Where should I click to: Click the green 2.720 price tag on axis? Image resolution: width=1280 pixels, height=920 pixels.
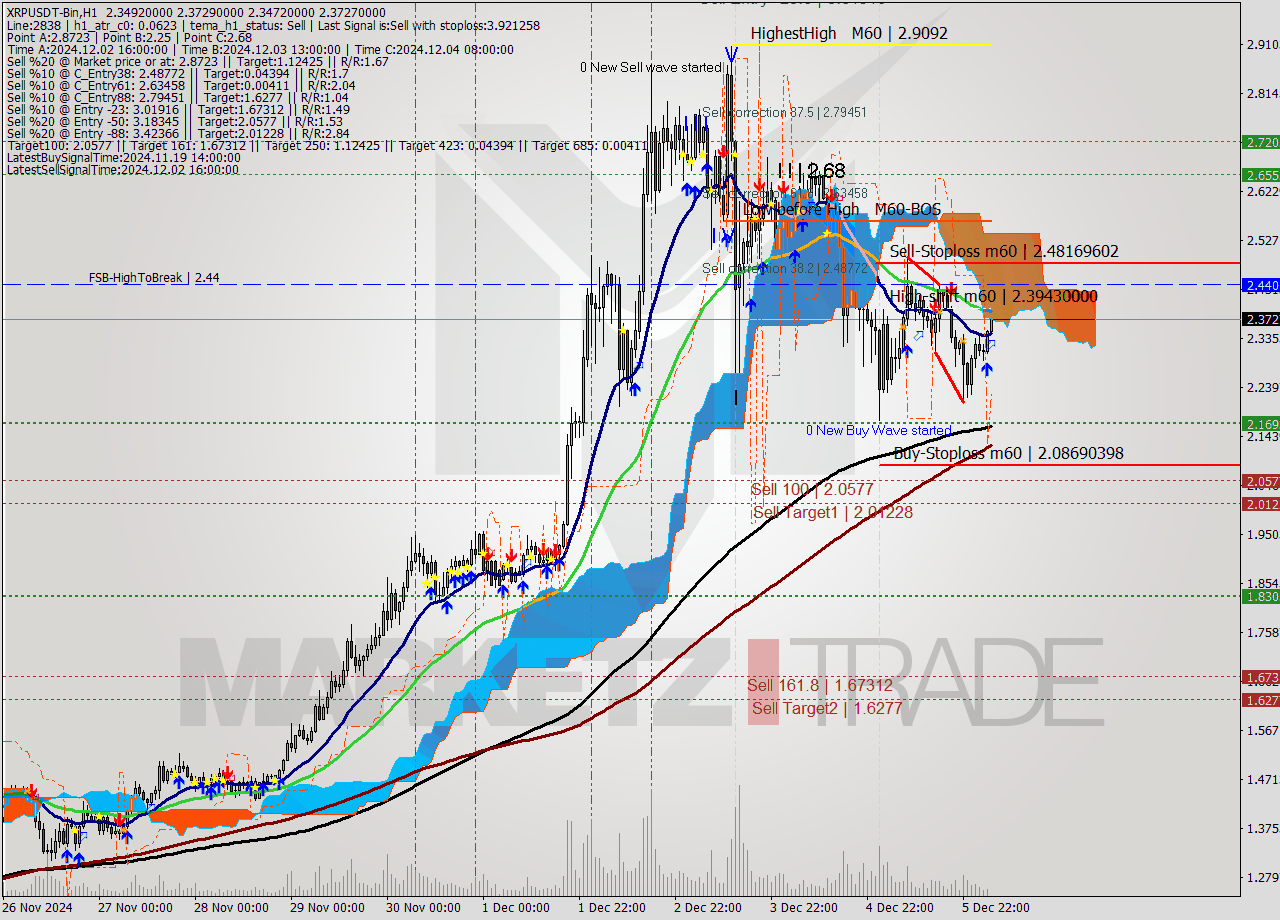1260,142
